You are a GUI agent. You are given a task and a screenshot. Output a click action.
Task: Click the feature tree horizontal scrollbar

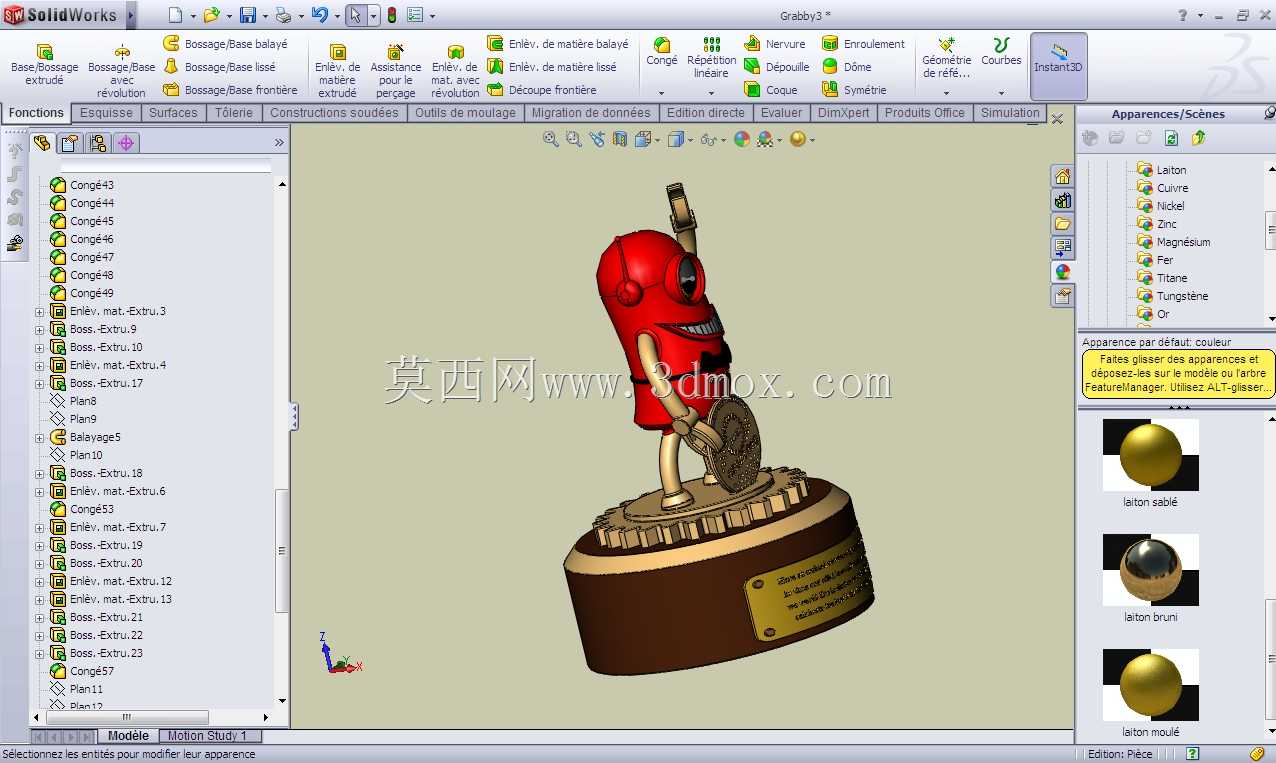point(127,717)
